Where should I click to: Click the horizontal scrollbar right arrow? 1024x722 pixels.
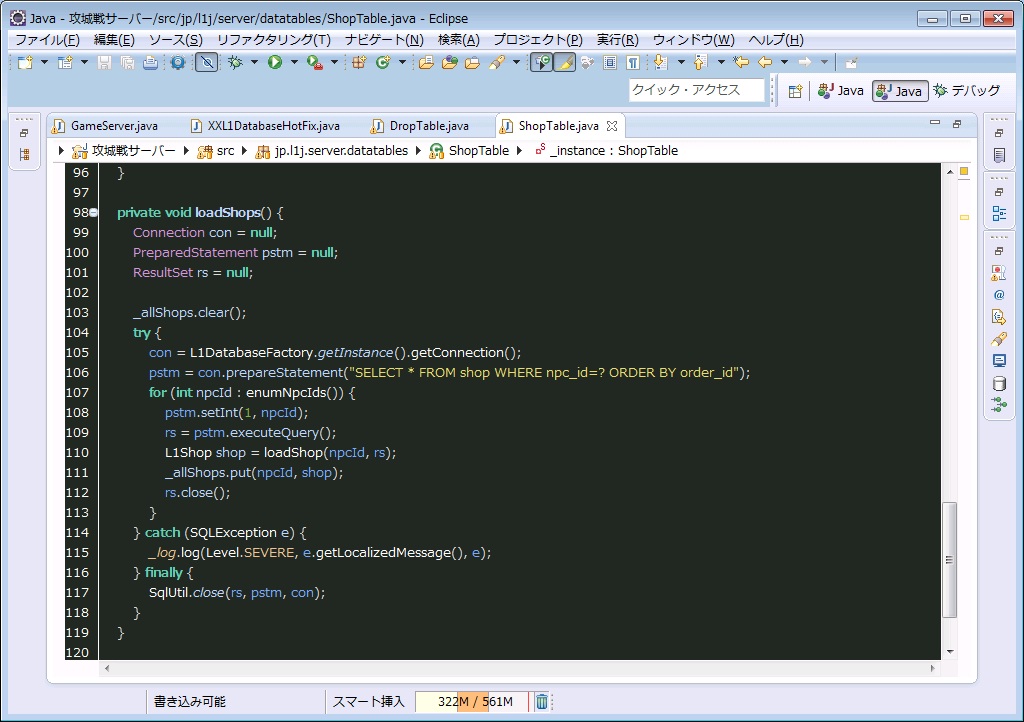tap(933, 668)
